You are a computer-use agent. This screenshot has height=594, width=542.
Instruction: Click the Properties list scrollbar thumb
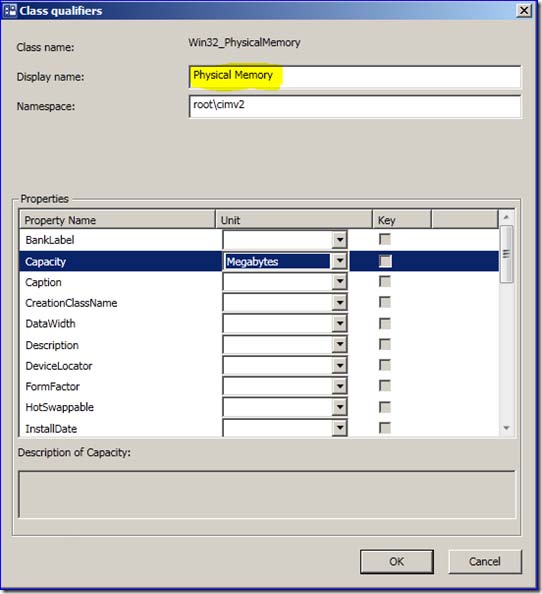point(506,254)
